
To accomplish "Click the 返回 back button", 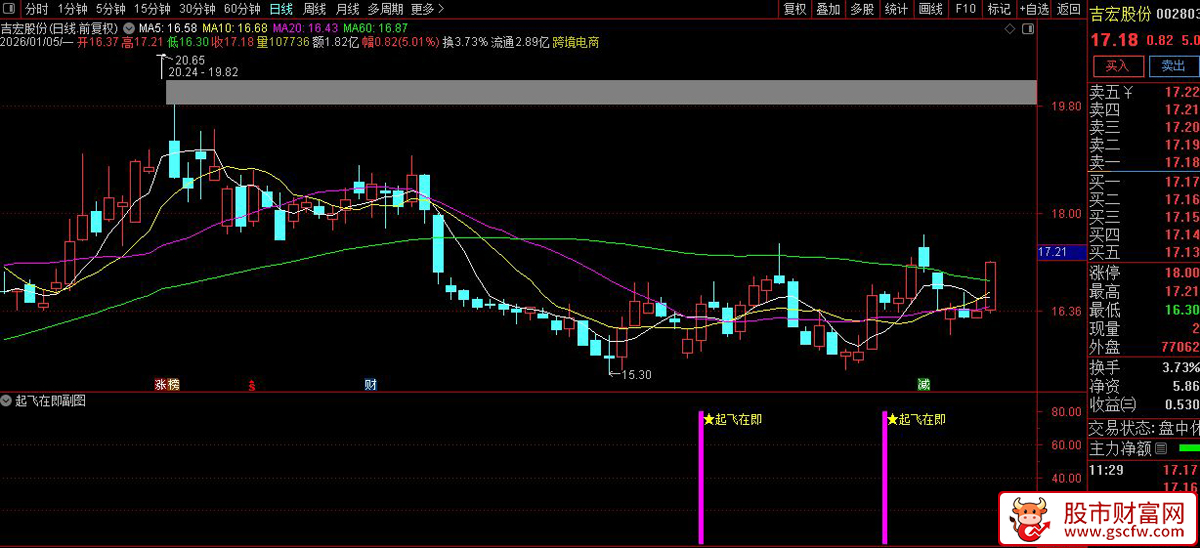I will (x=1068, y=9).
